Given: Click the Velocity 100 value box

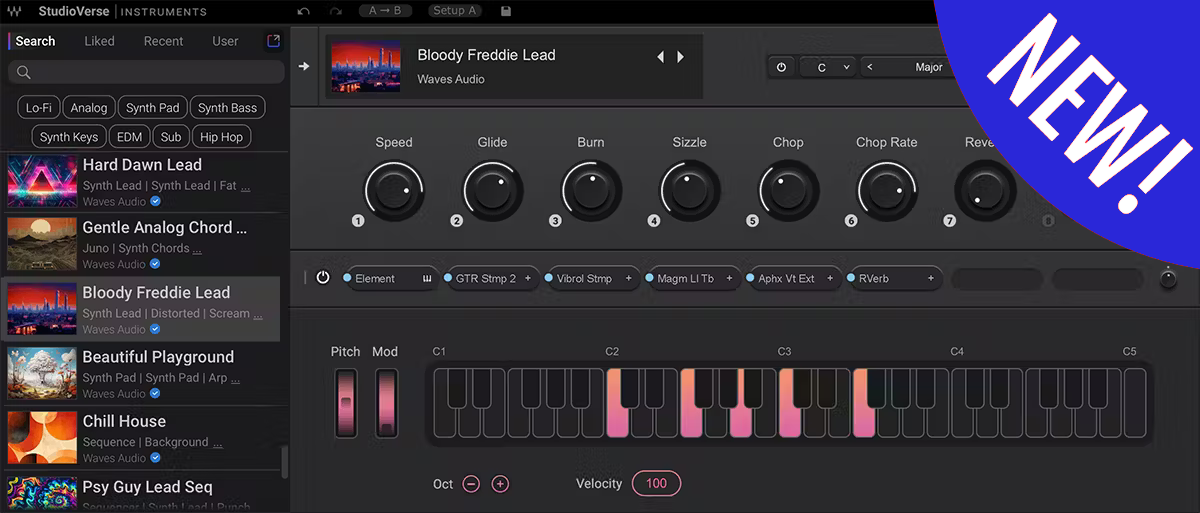Looking at the screenshot, I should [656, 484].
